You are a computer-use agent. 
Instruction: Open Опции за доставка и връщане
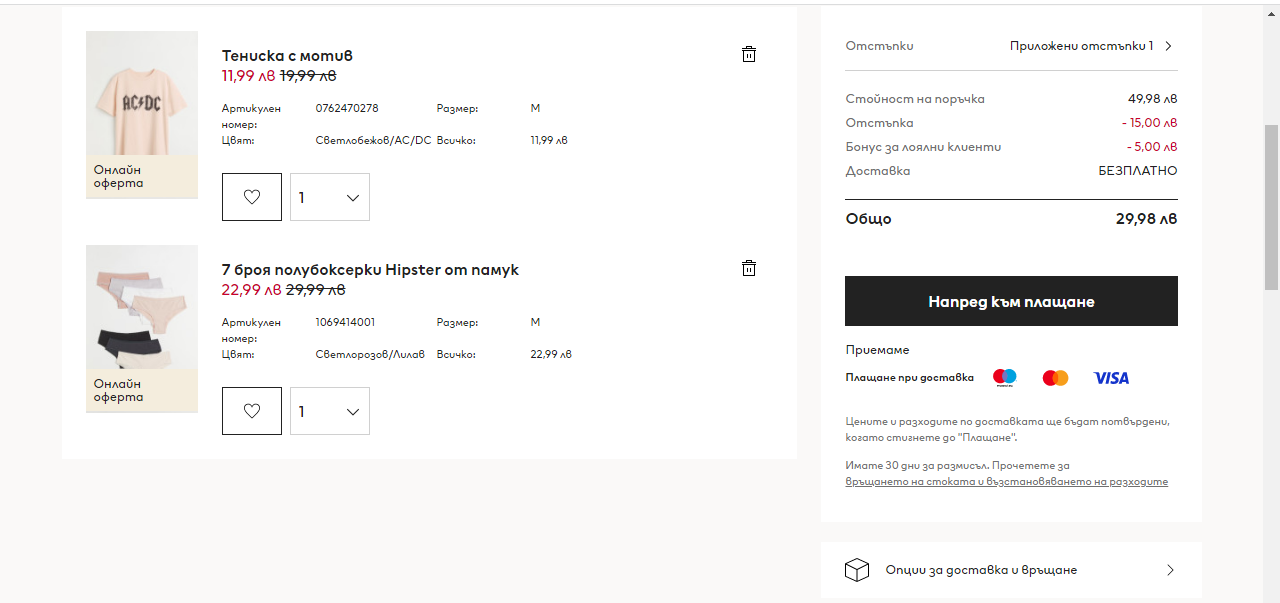pyautogui.click(x=981, y=570)
